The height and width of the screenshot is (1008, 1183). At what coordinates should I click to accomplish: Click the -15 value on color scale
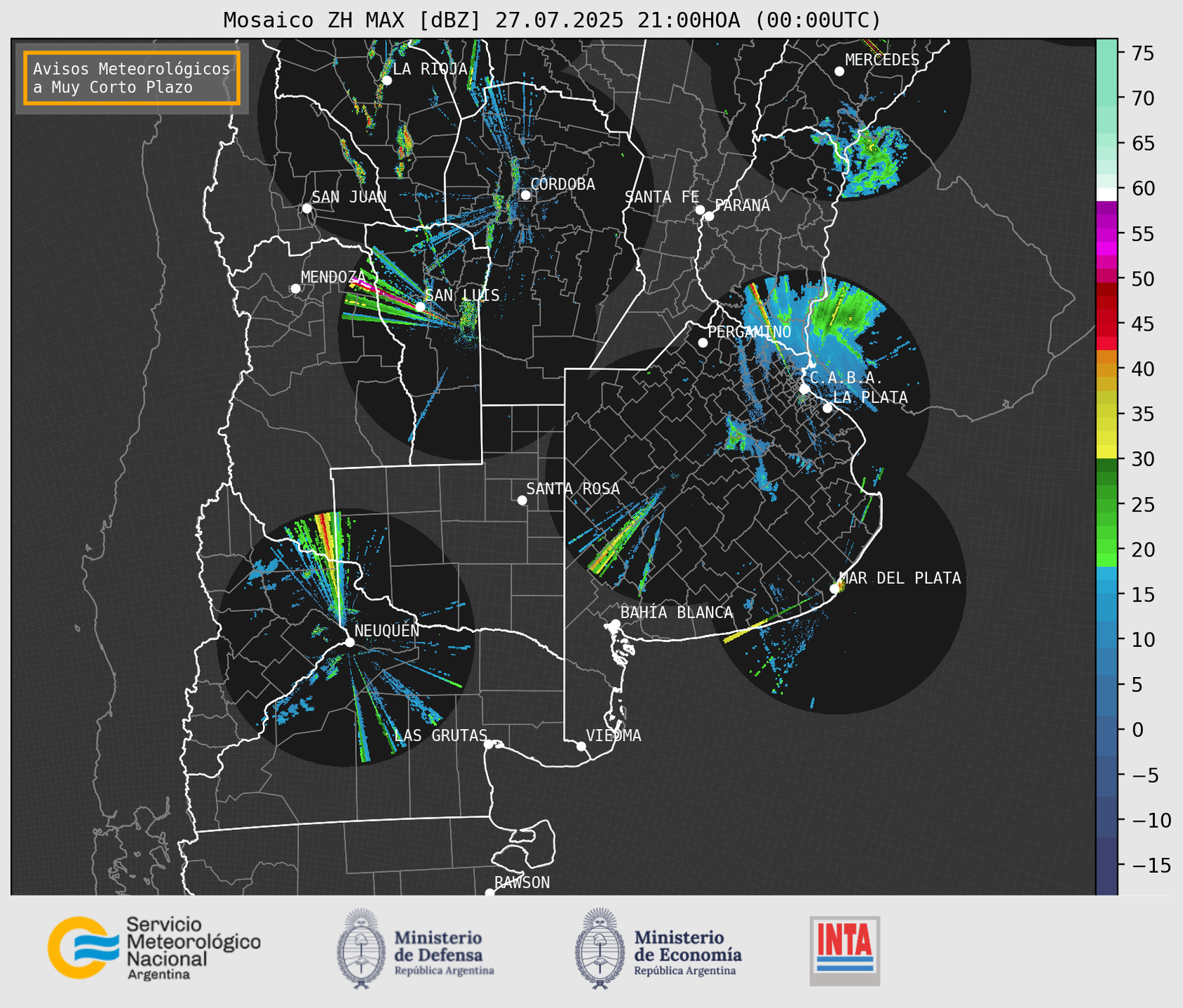click(x=1151, y=865)
